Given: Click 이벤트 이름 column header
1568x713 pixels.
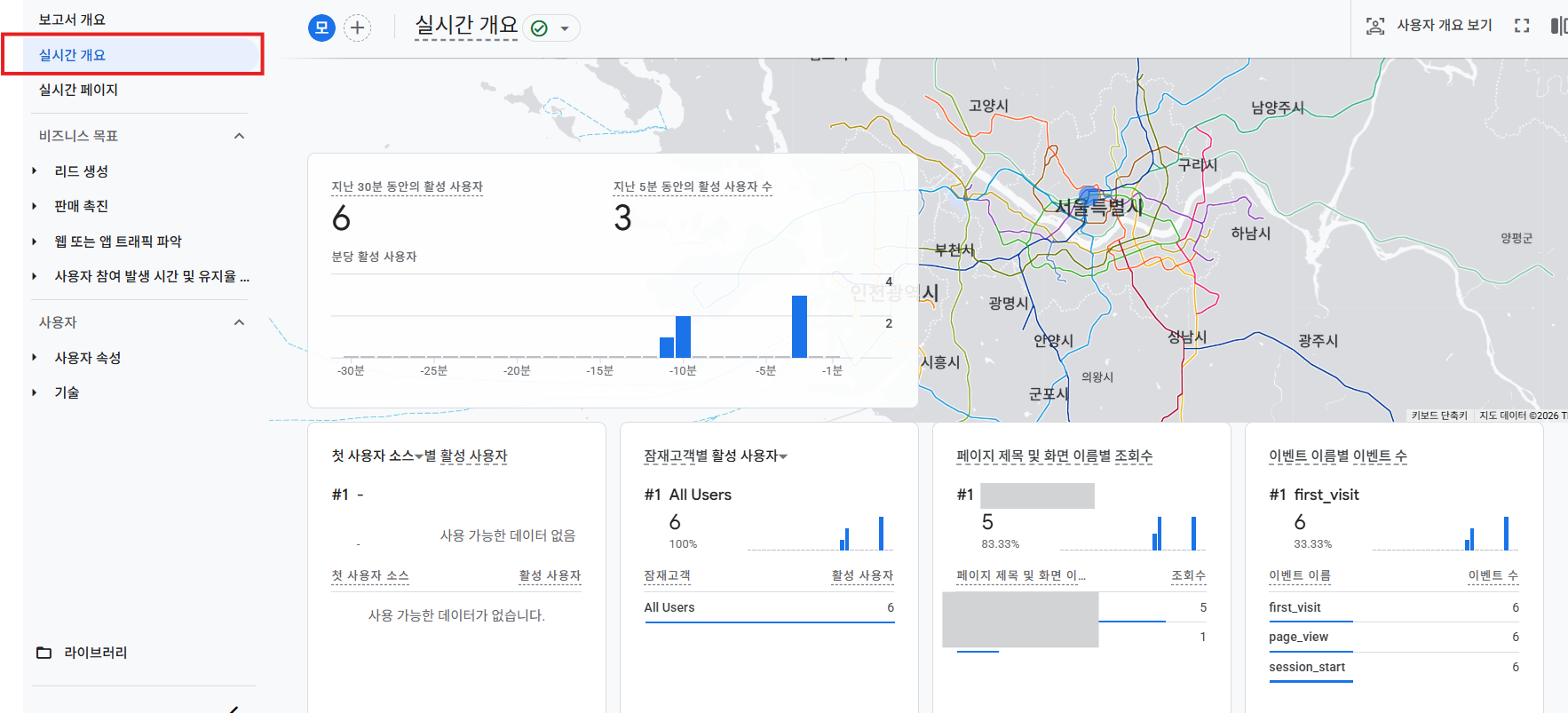Looking at the screenshot, I should pyautogui.click(x=1300, y=575).
